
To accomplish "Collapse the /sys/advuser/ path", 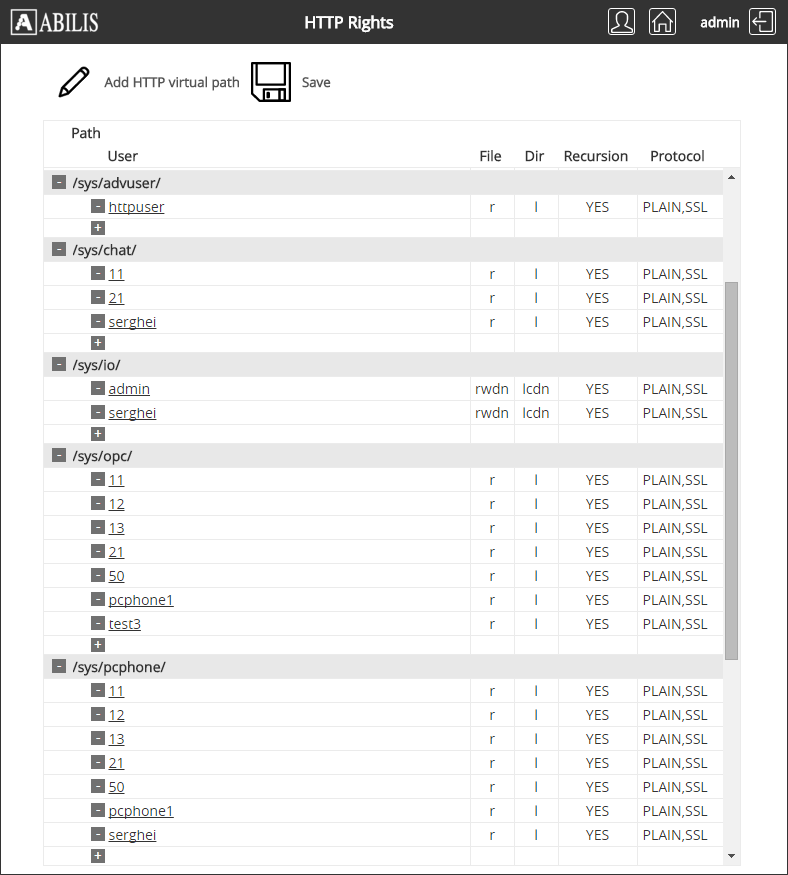I will coord(59,182).
